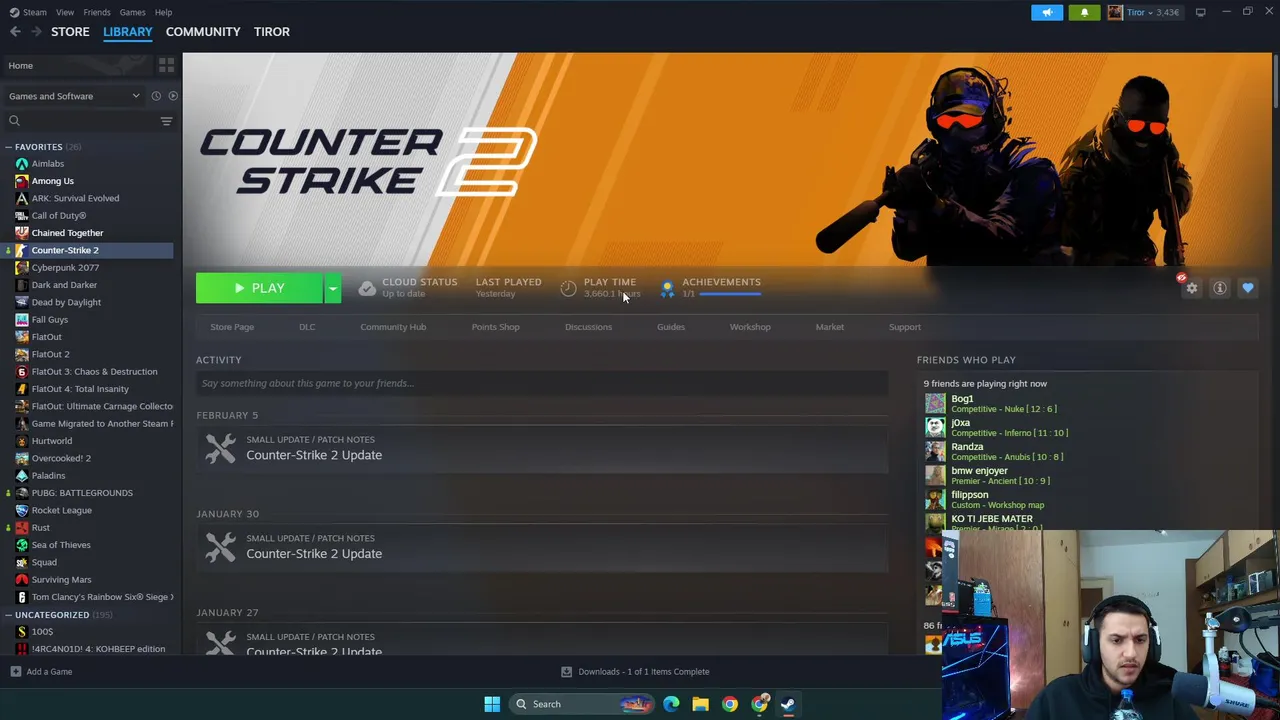Collapse the UNCATEGORIZED category
The width and height of the screenshot is (1280, 720).
click(x=8, y=615)
